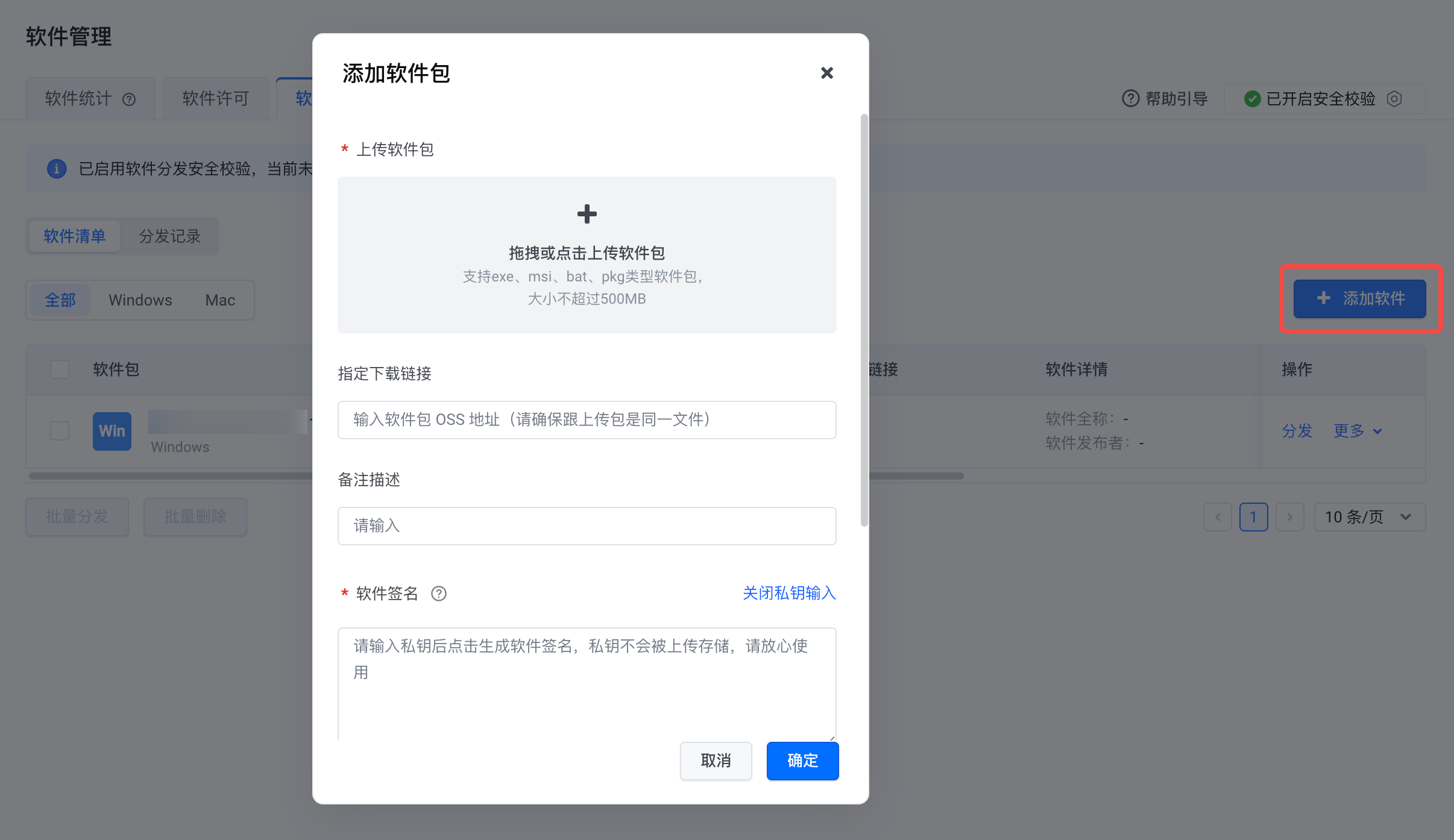Click the question icon beside 软件统计

click(129, 99)
